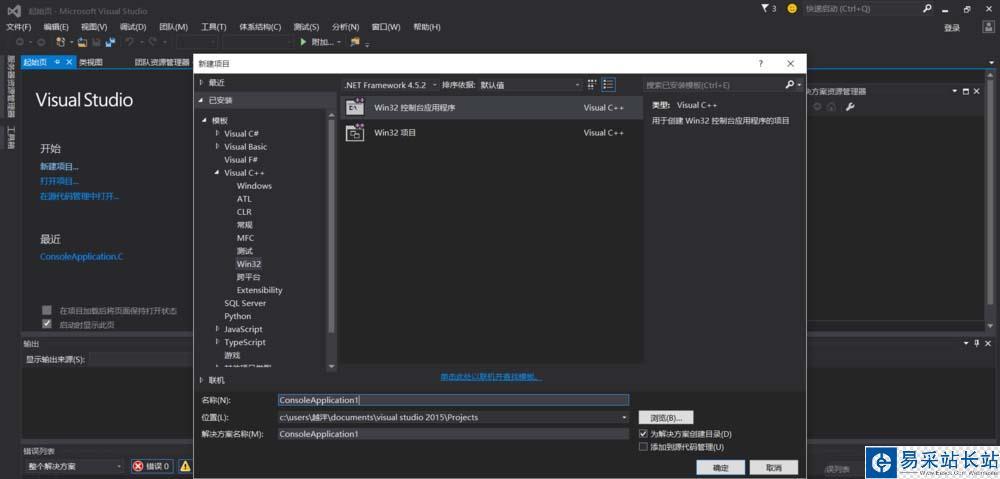Click the online templates search link

tap(491, 377)
